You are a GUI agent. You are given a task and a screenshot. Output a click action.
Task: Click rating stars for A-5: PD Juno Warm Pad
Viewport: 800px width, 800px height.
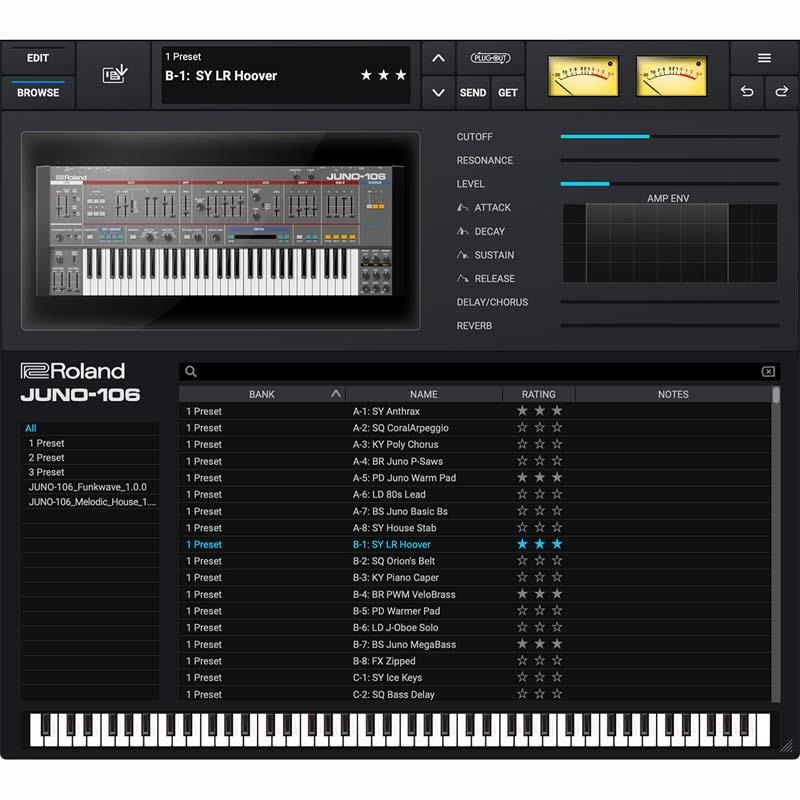point(539,478)
